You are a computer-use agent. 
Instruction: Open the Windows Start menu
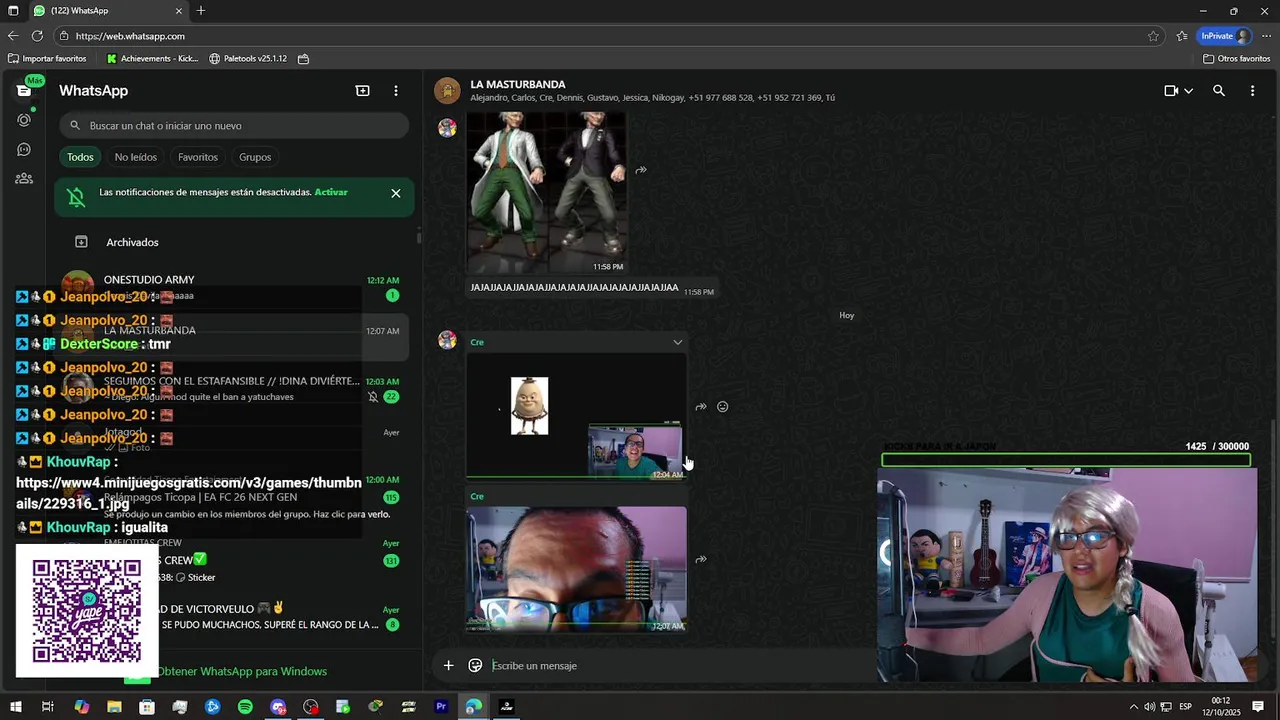pyautogui.click(x=15, y=707)
